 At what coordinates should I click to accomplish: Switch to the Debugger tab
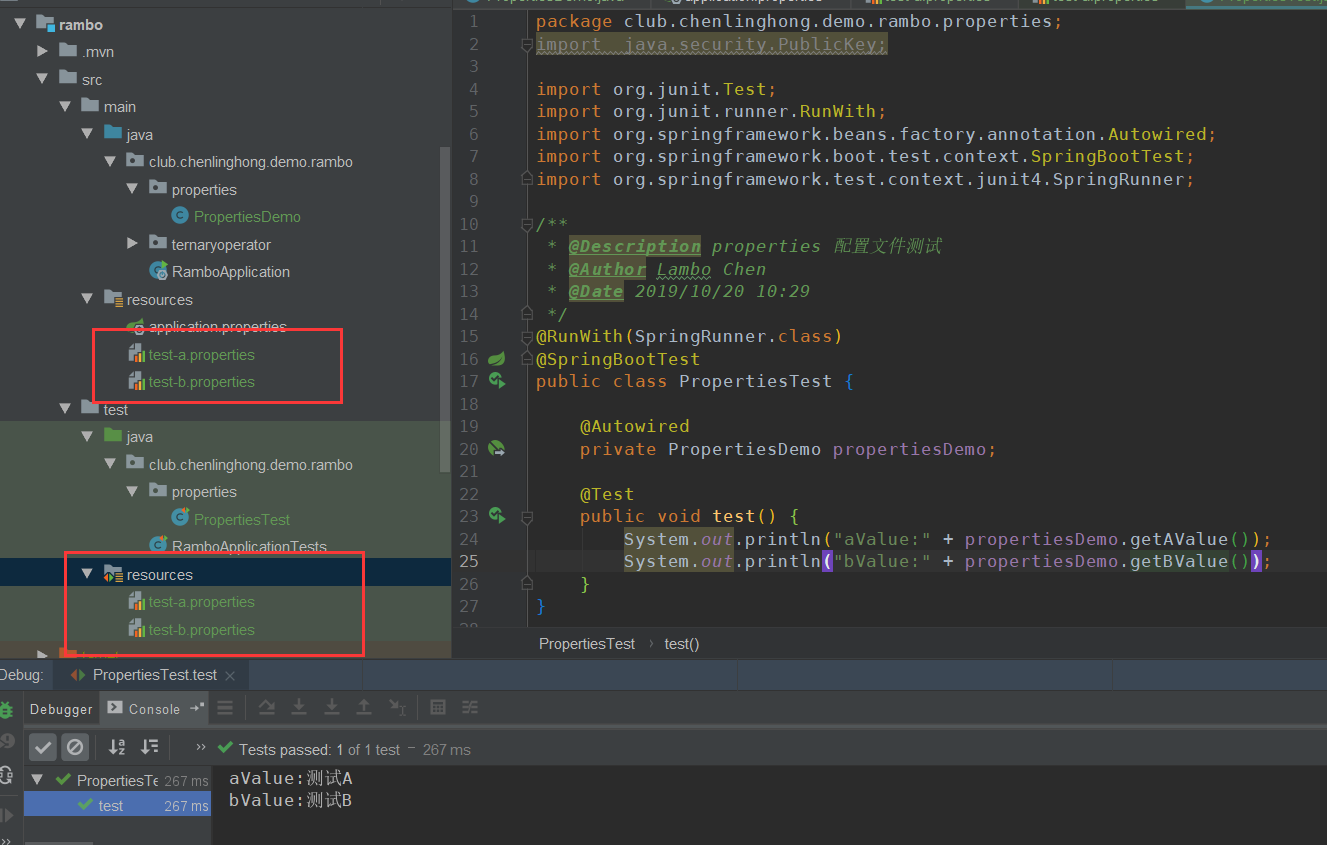61,709
